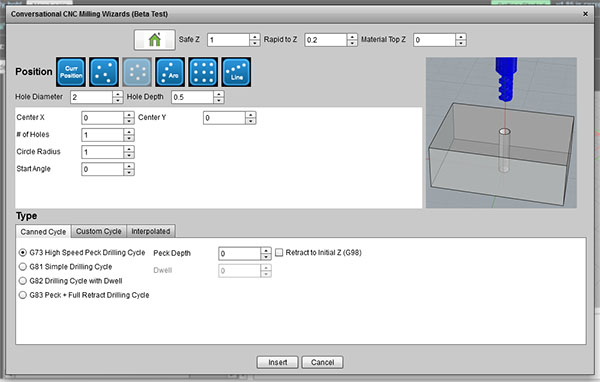Choose the random points position icon

104,72
